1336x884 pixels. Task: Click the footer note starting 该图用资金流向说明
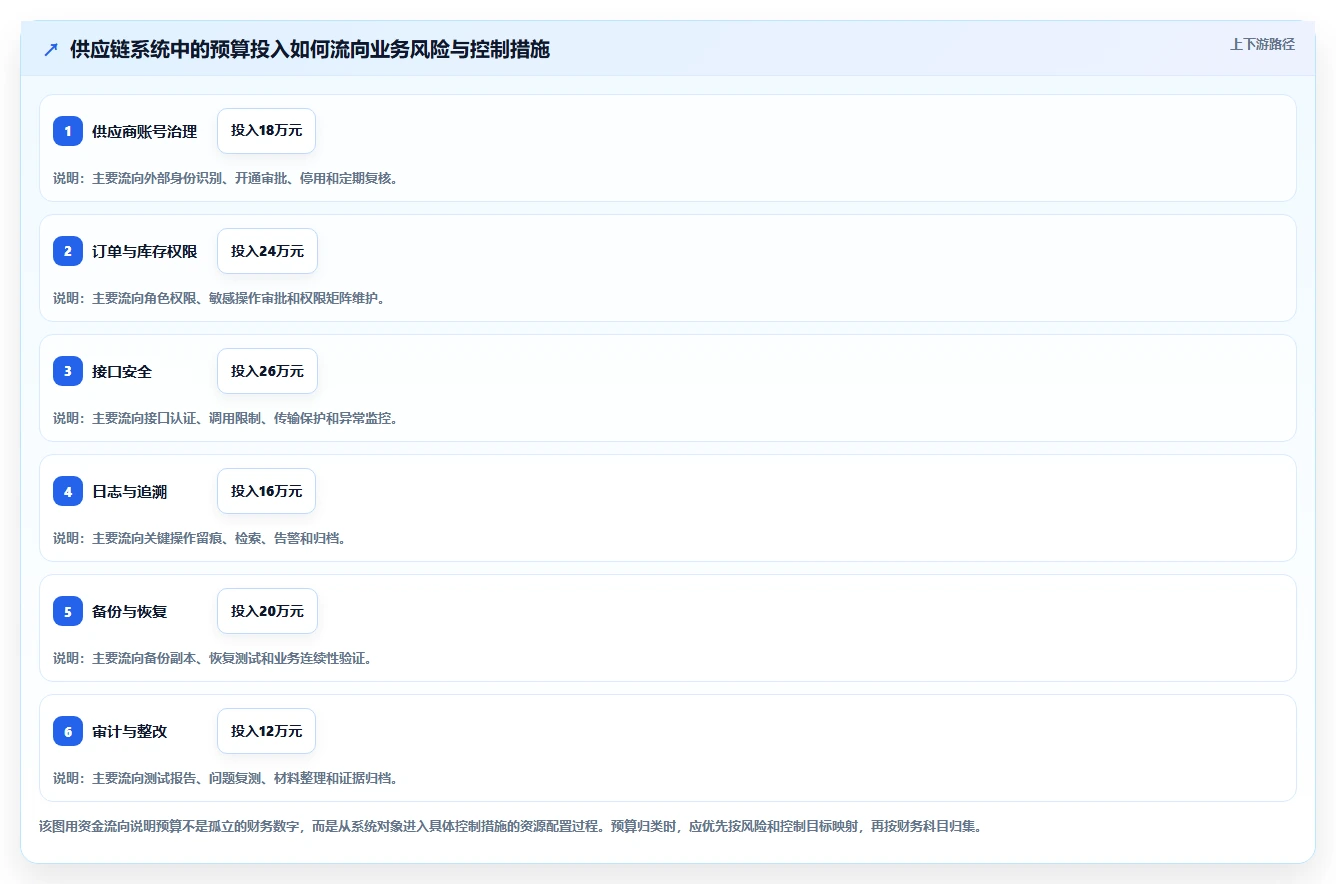point(510,827)
